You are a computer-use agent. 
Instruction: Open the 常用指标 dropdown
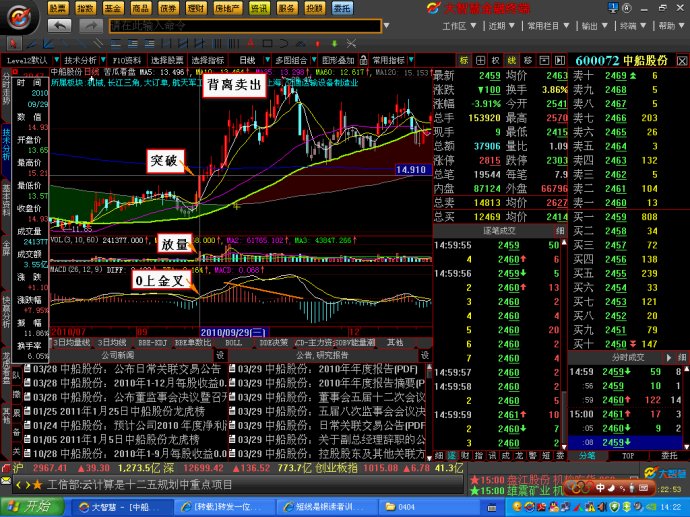coord(411,60)
